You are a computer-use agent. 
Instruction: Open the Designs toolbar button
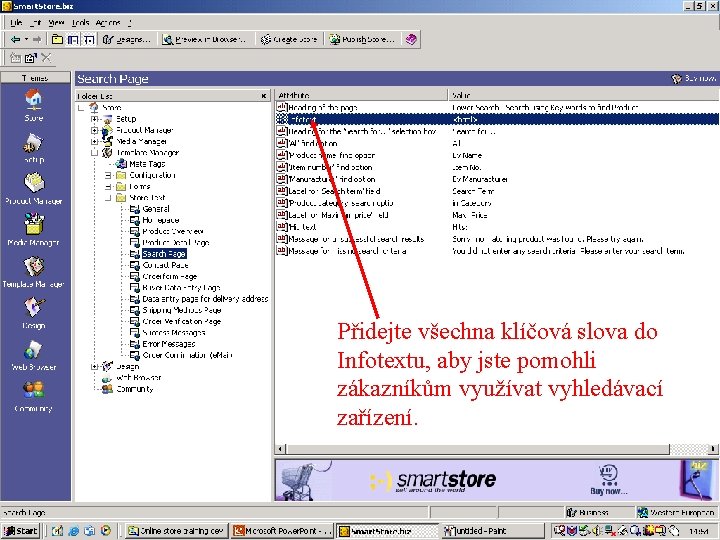click(127, 39)
